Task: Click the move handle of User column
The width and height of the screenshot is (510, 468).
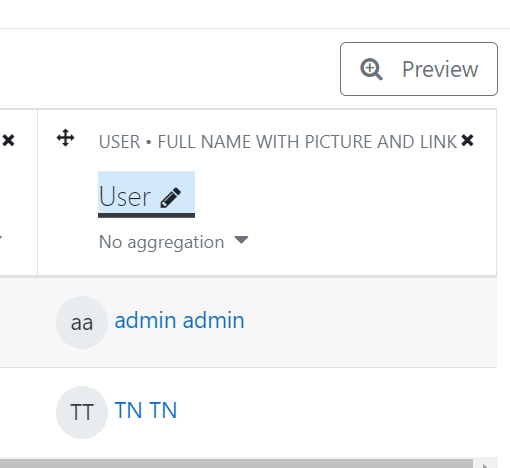Action: point(65,138)
